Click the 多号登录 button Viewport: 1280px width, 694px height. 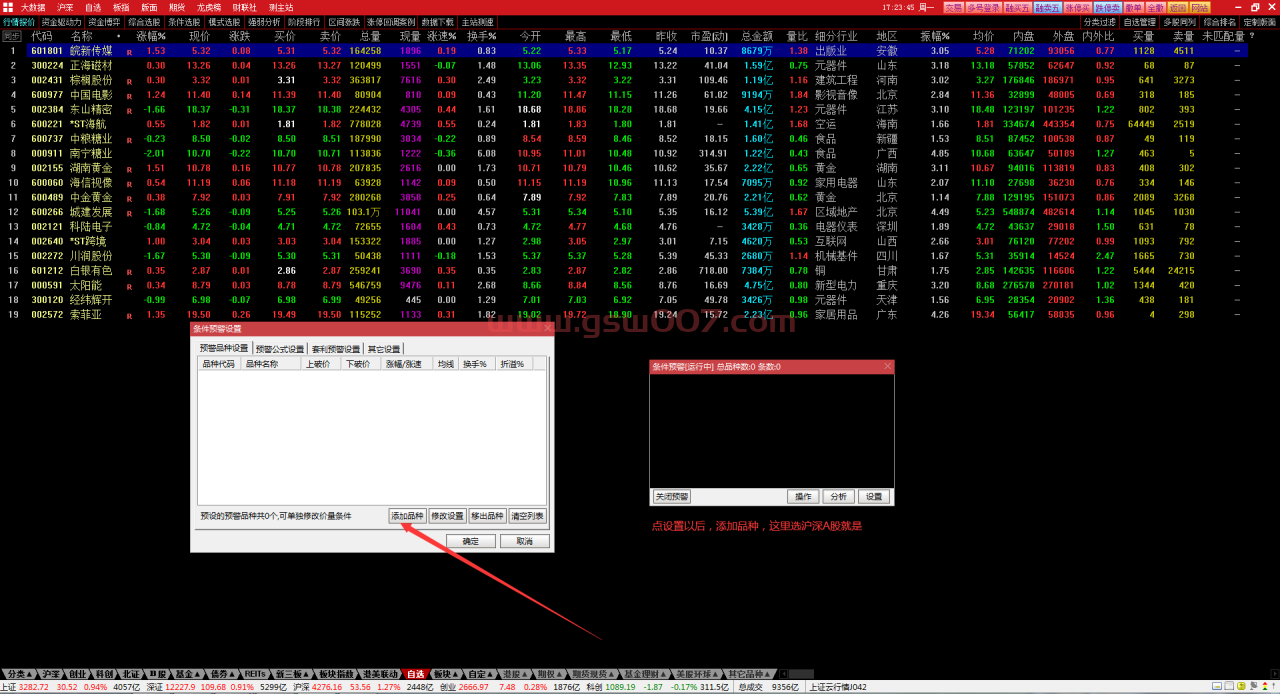pos(984,7)
